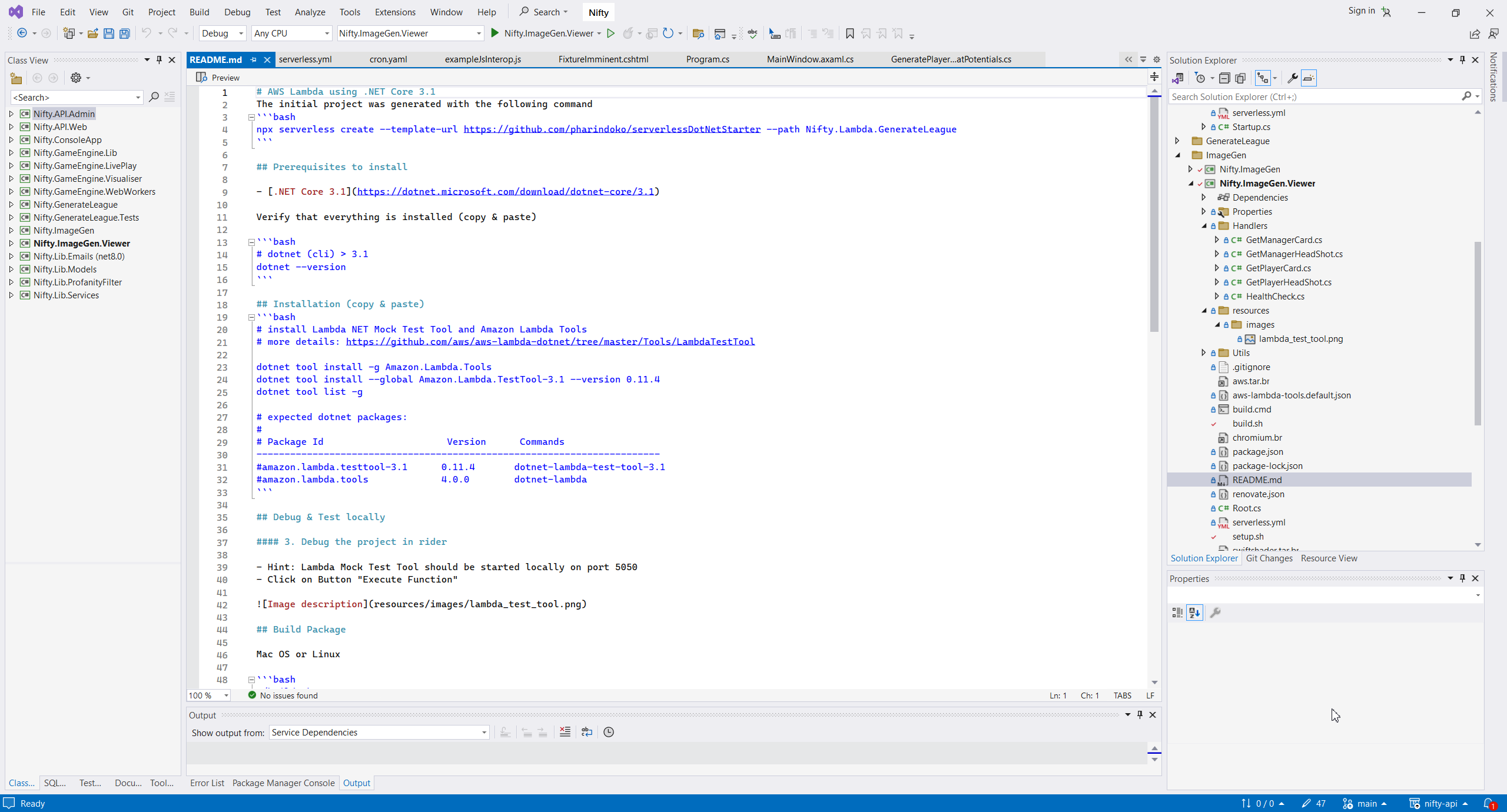Click the Bookmark toggle icon in toolbar
Image resolution: width=1507 pixels, height=812 pixels.
pyautogui.click(x=849, y=34)
